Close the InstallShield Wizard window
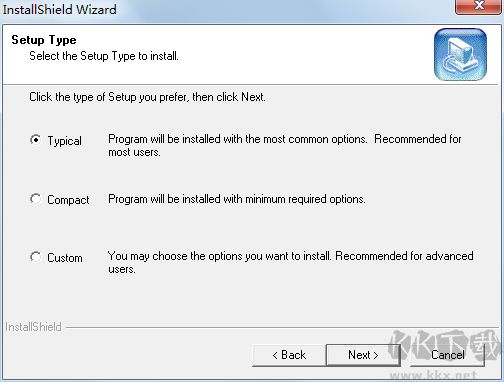The image size is (504, 382). pos(479,6)
